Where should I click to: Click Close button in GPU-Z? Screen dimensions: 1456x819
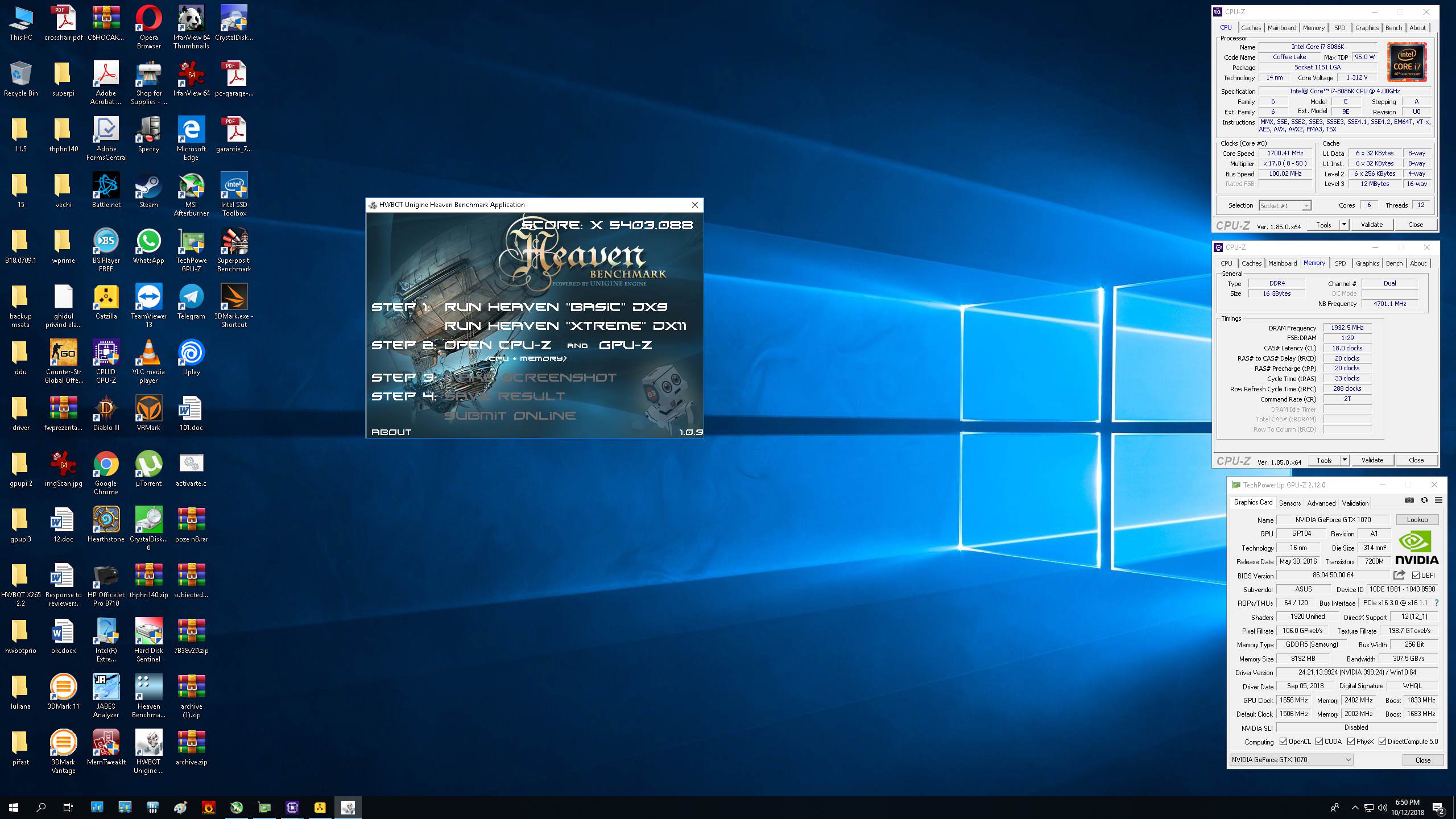1422,760
